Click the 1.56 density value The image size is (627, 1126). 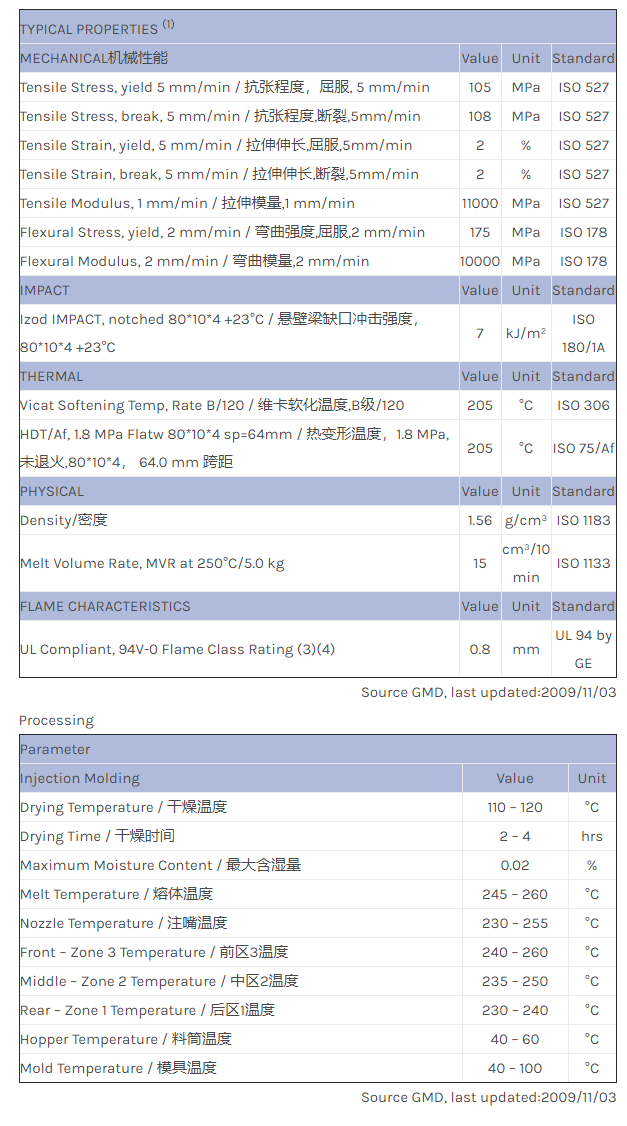(480, 520)
